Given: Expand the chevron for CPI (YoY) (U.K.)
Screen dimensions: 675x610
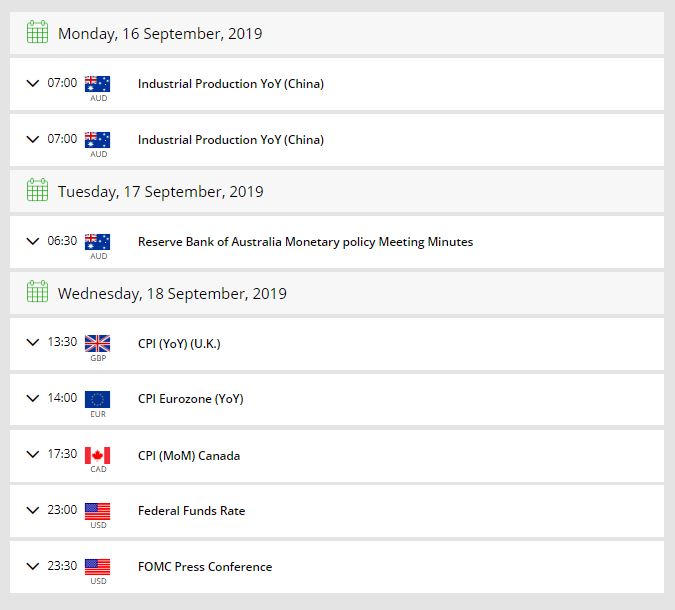Looking at the screenshot, I should (32, 343).
